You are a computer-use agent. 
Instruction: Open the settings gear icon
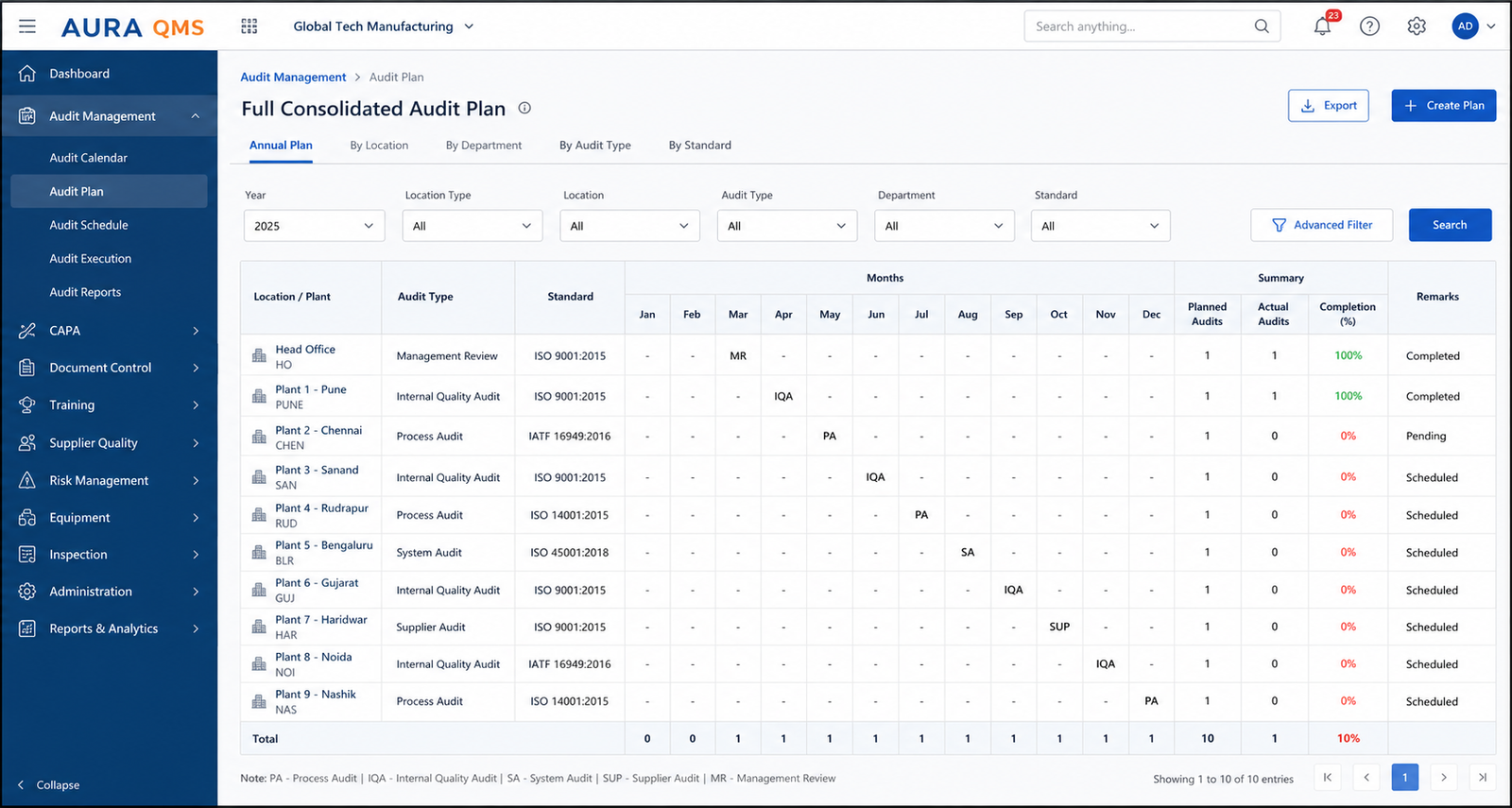coord(1417,26)
